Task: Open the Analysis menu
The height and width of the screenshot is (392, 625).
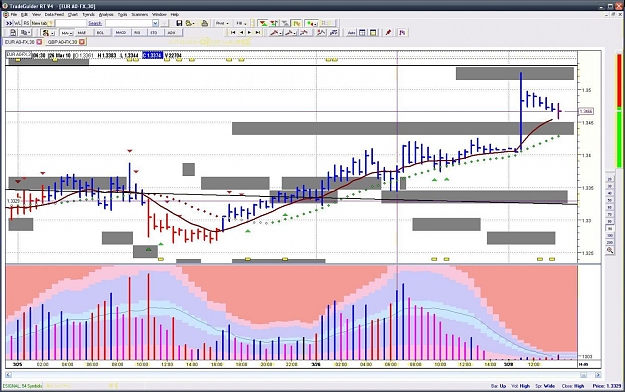Action: (106, 14)
